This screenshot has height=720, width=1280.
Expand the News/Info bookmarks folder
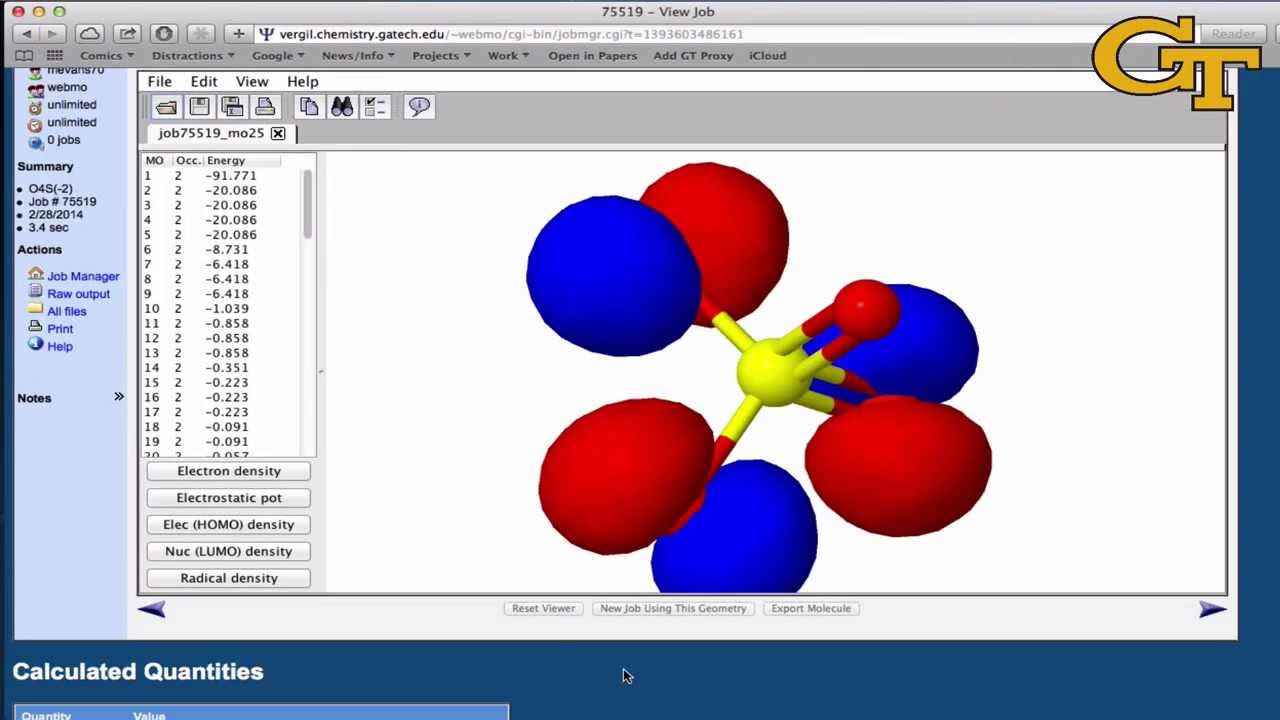click(358, 56)
